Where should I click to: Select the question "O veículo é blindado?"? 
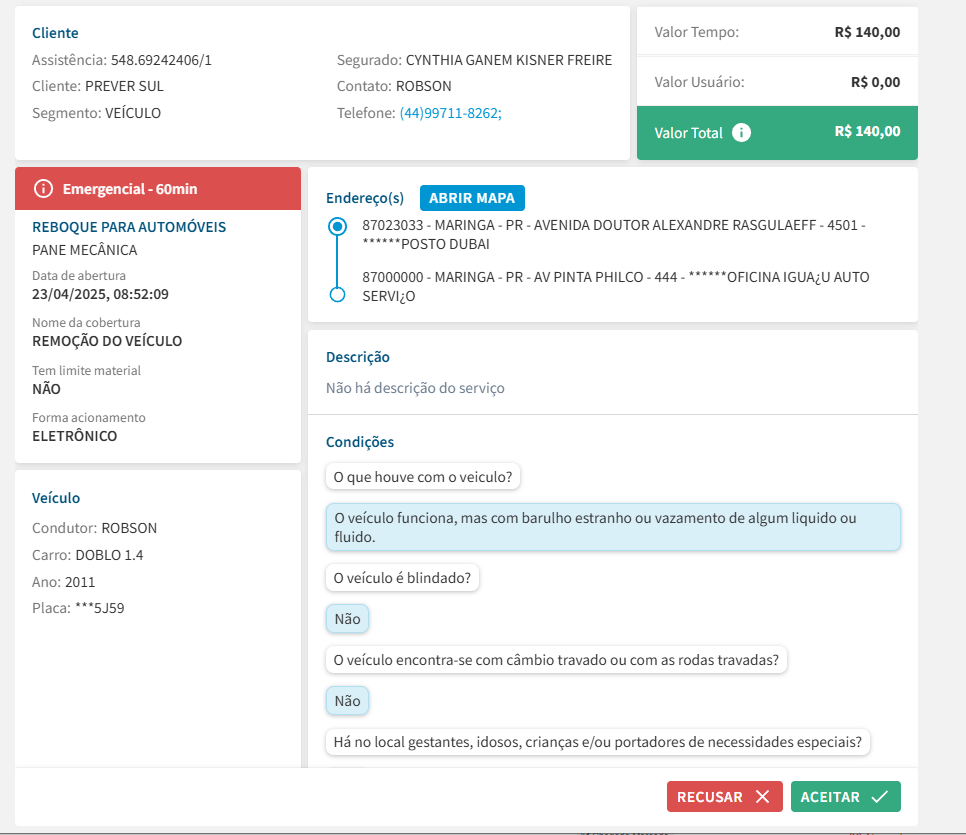[402, 578]
